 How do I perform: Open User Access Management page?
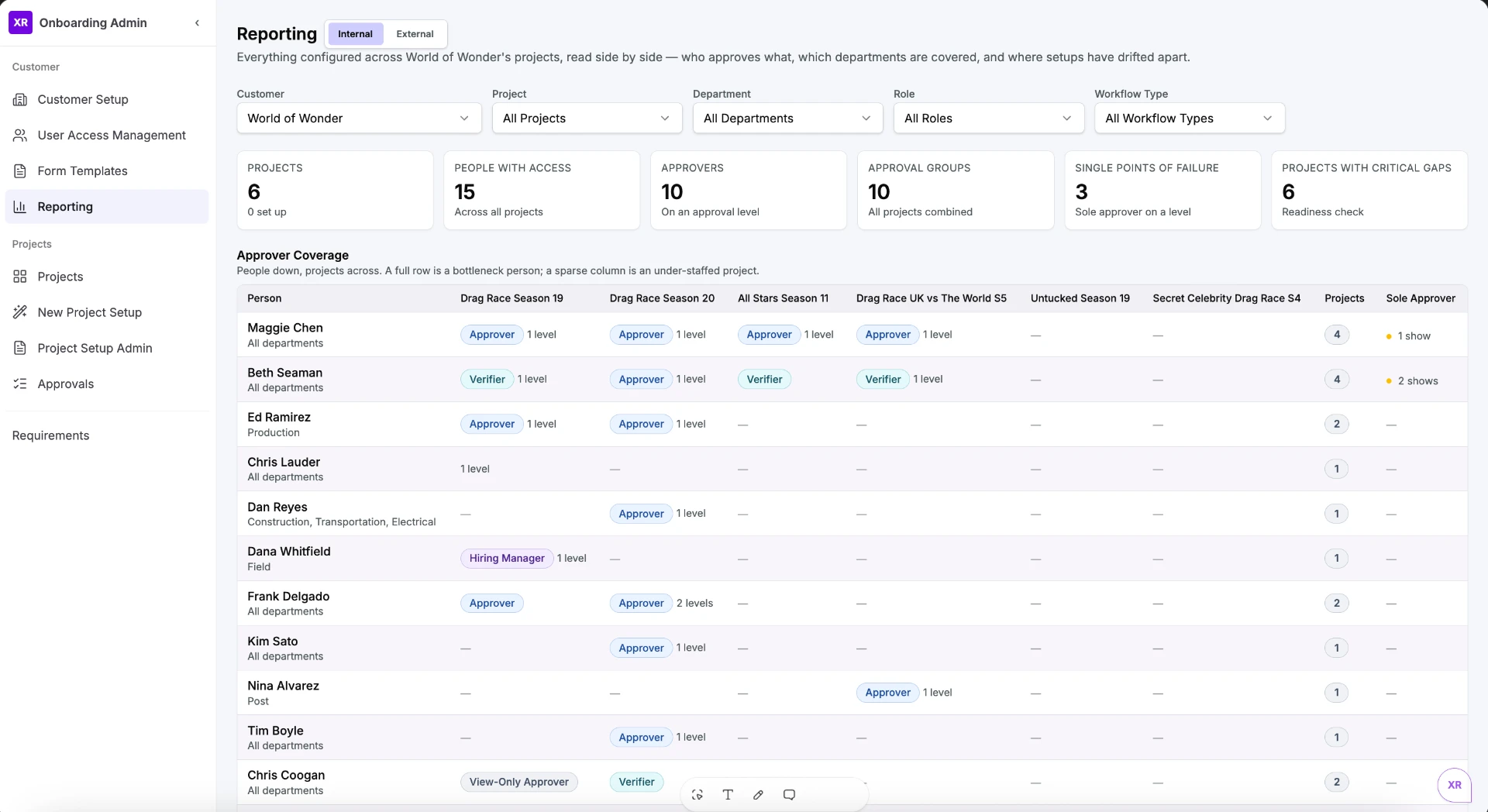tap(107, 135)
